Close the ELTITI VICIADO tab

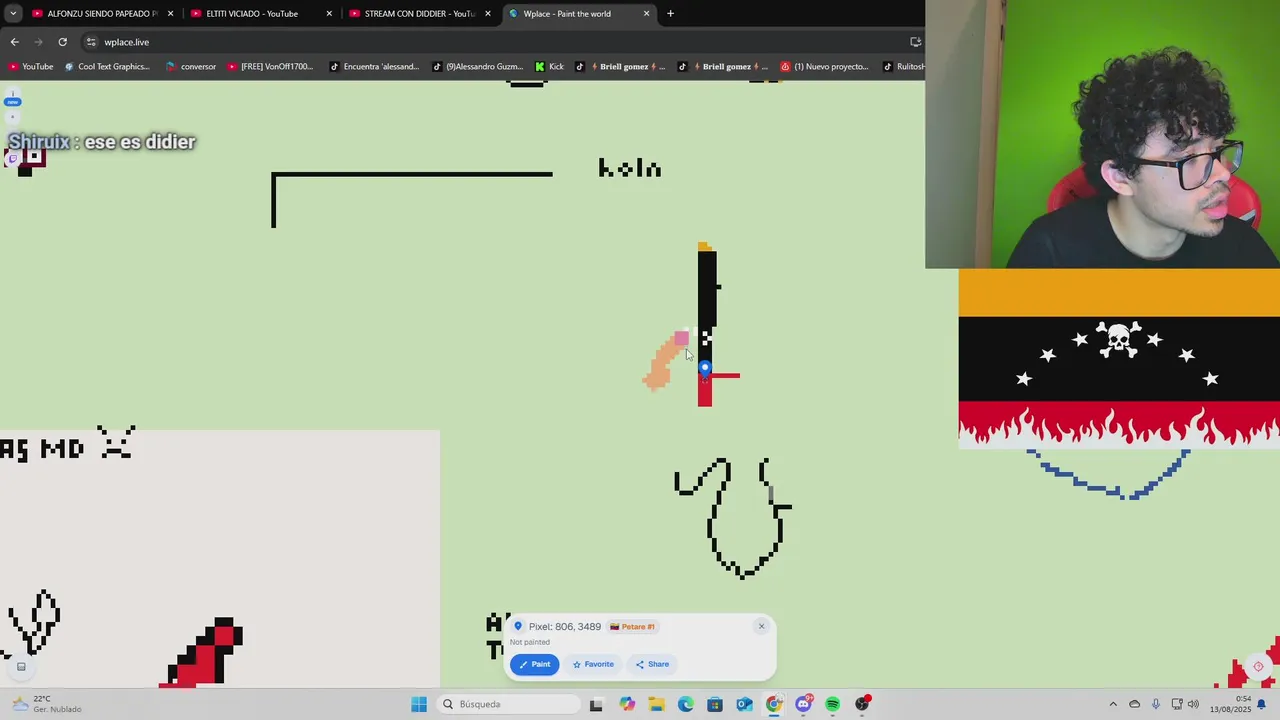point(329,14)
